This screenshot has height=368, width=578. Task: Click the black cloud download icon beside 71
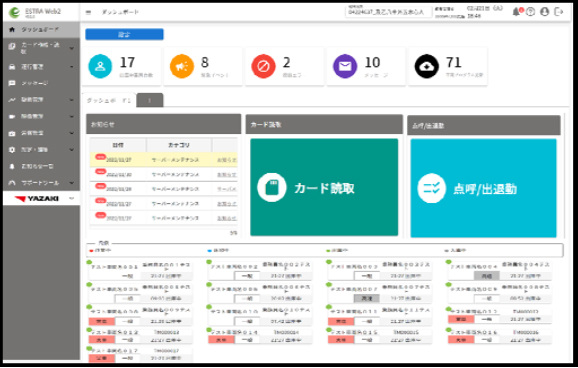point(426,66)
